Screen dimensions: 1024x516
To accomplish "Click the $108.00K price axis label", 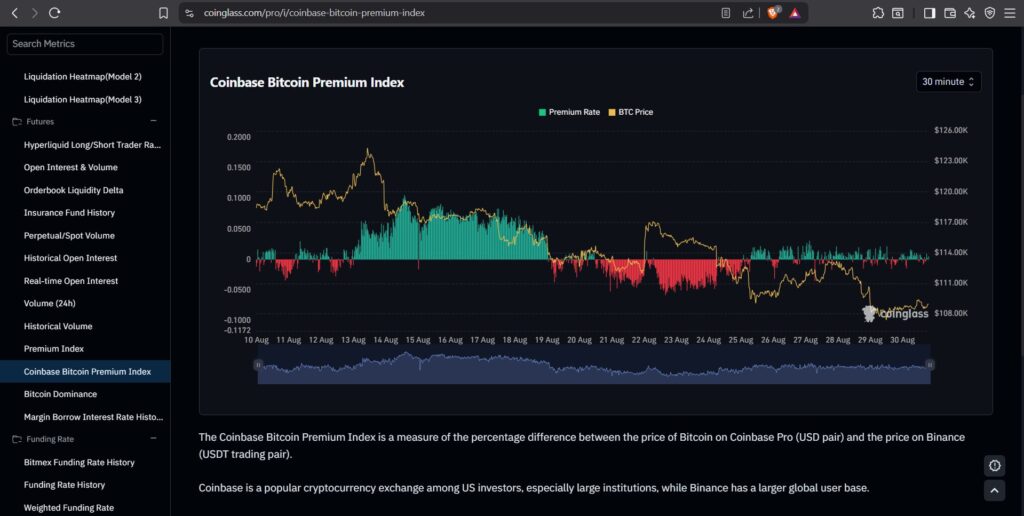I will (951, 314).
